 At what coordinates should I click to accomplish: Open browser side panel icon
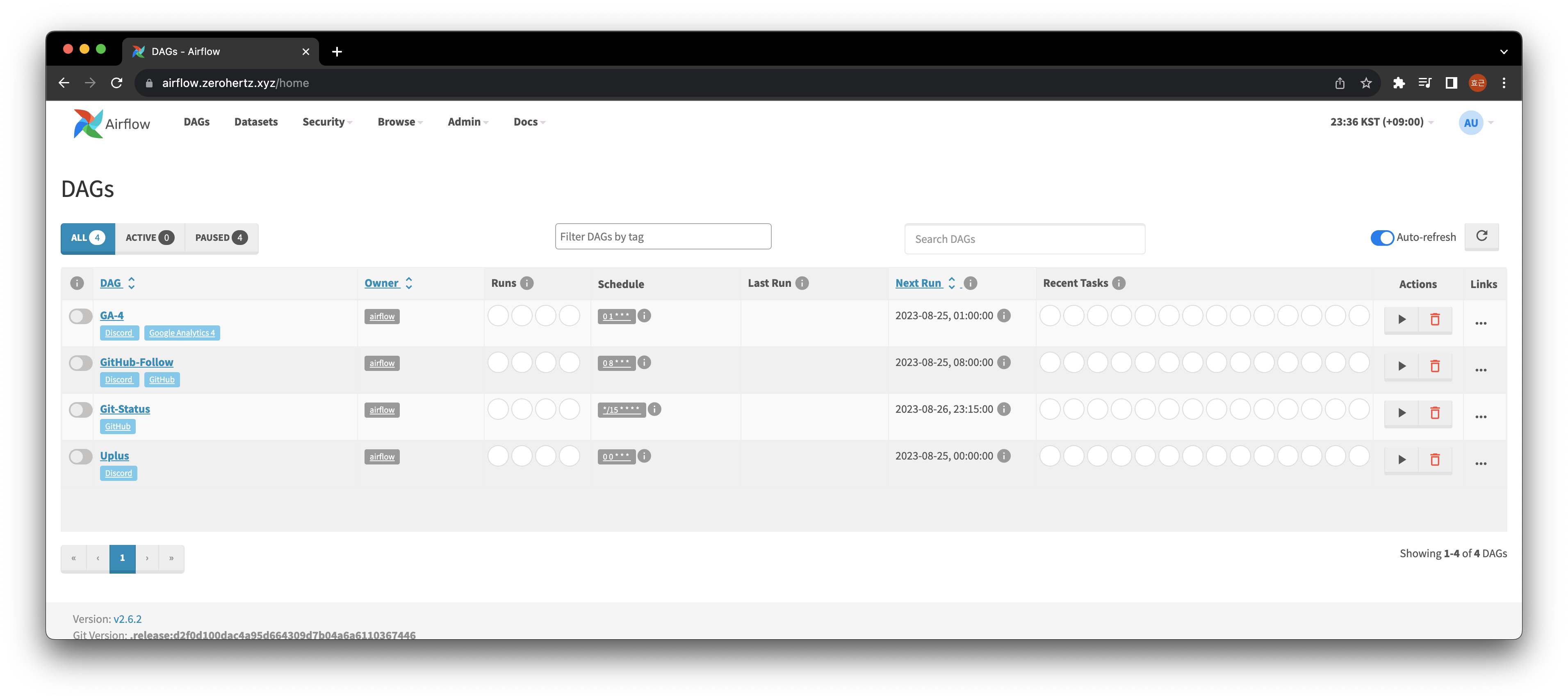[1451, 83]
